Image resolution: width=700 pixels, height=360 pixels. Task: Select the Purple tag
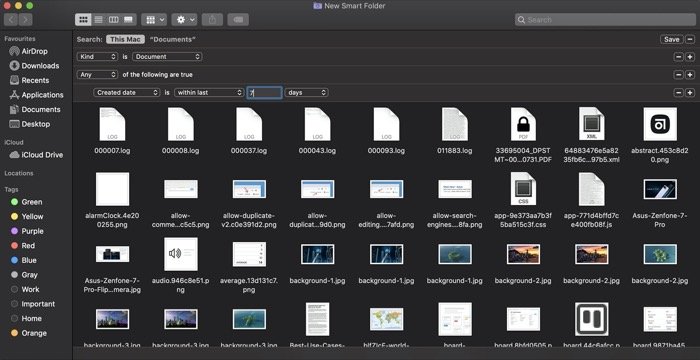coord(27,231)
